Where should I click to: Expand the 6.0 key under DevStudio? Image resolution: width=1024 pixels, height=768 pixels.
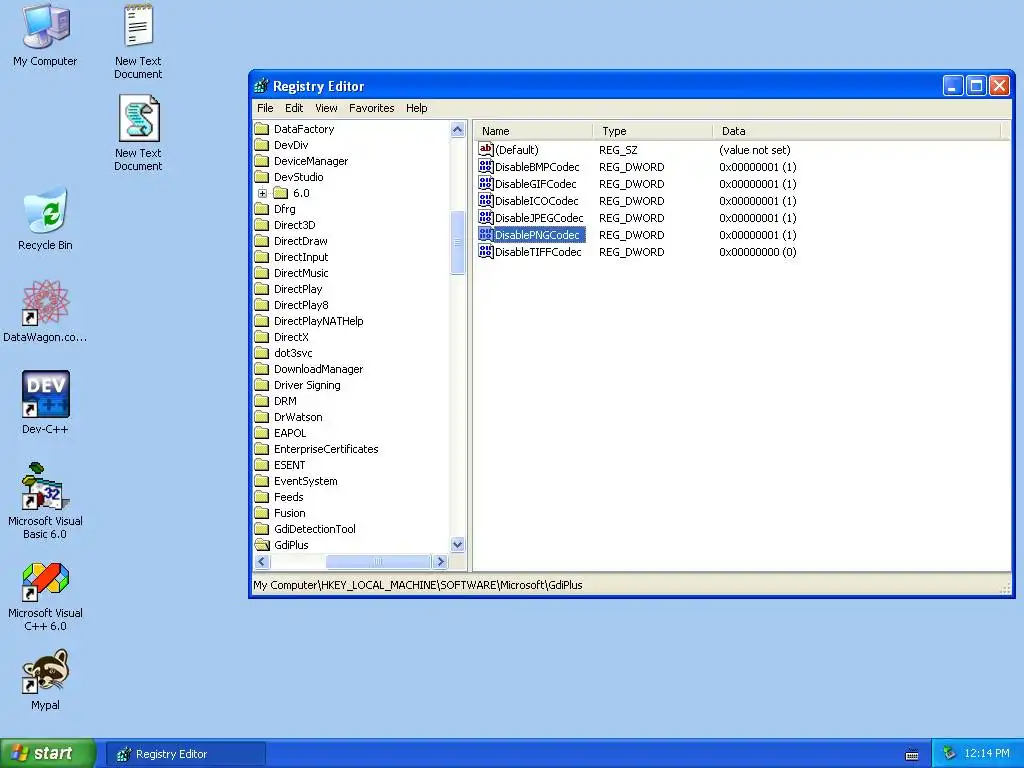[263, 193]
